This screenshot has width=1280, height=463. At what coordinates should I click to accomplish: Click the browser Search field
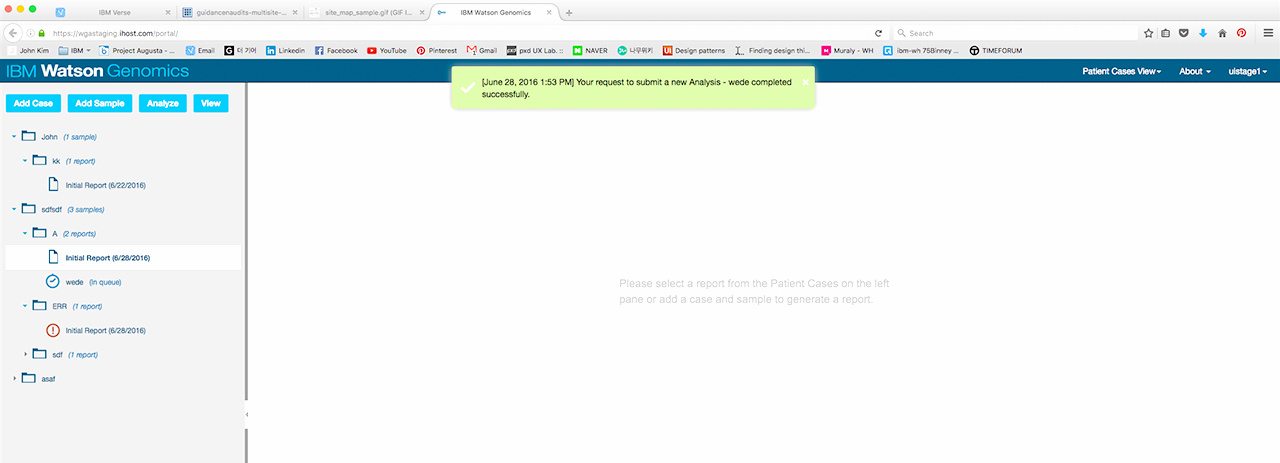click(x=1014, y=33)
